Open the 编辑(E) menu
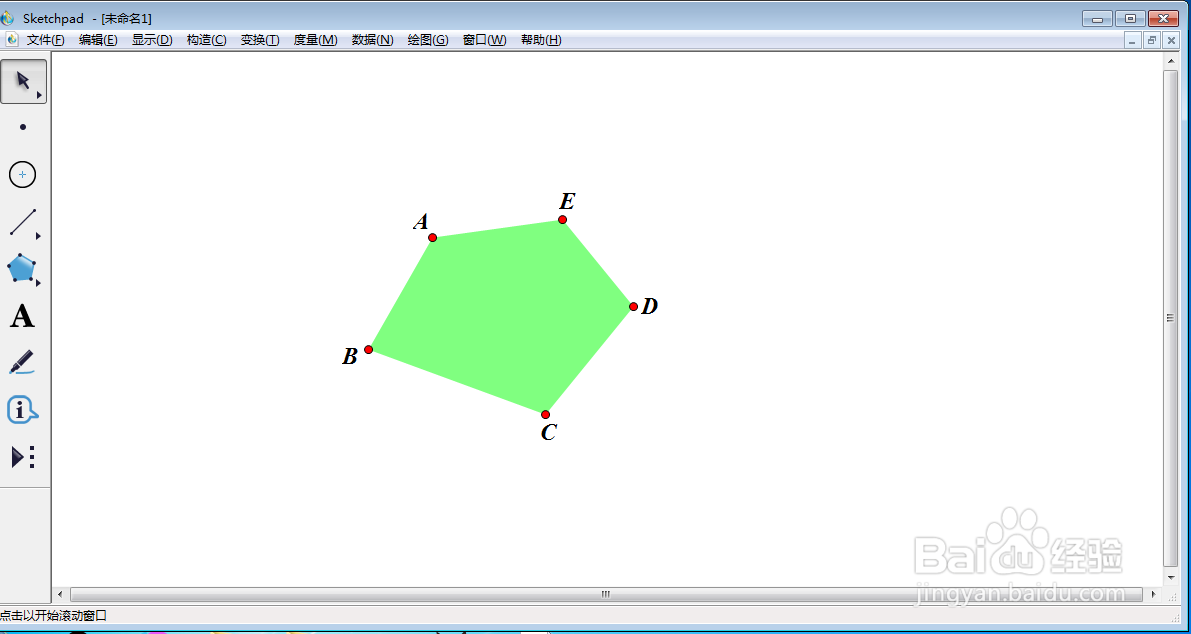Screen dimensions: 1191x634 [x=98, y=40]
